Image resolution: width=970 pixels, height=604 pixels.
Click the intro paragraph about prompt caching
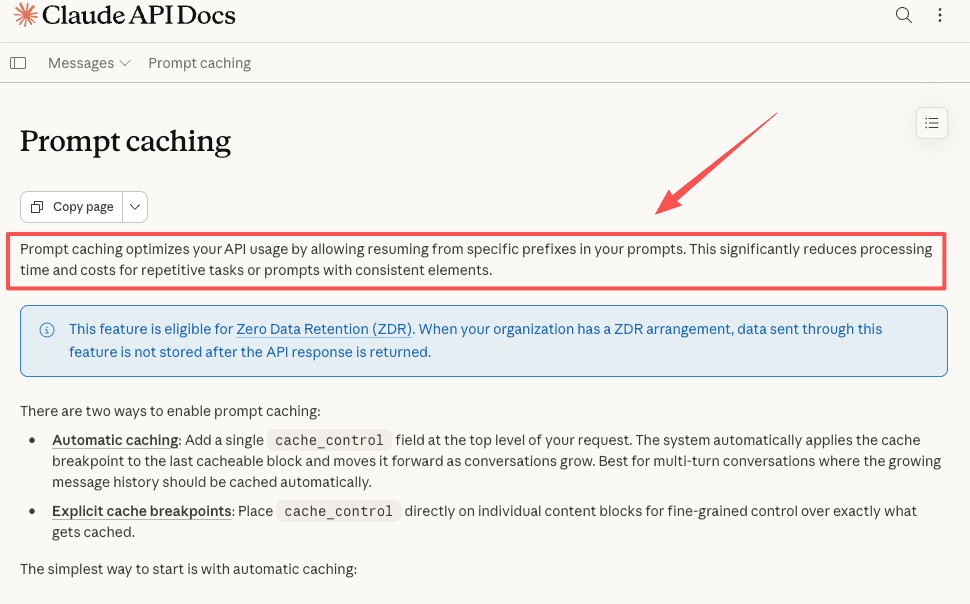coord(476,260)
